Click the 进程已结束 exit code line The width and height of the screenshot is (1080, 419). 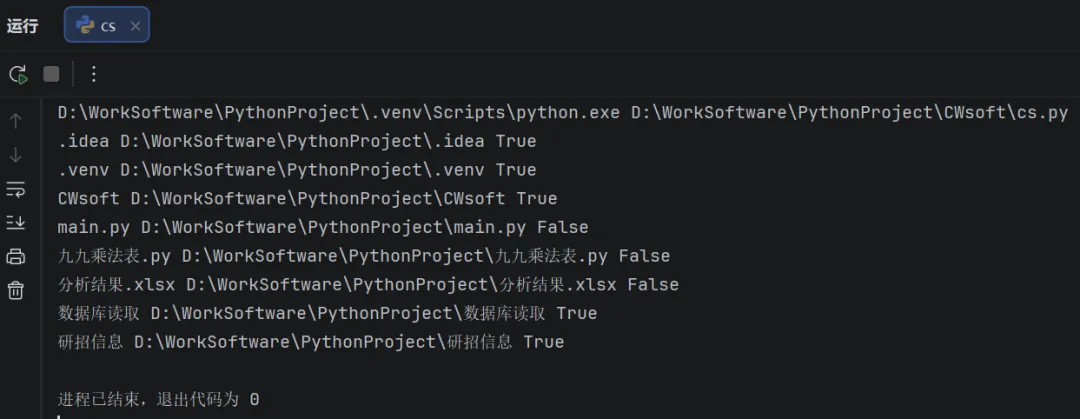click(x=158, y=399)
